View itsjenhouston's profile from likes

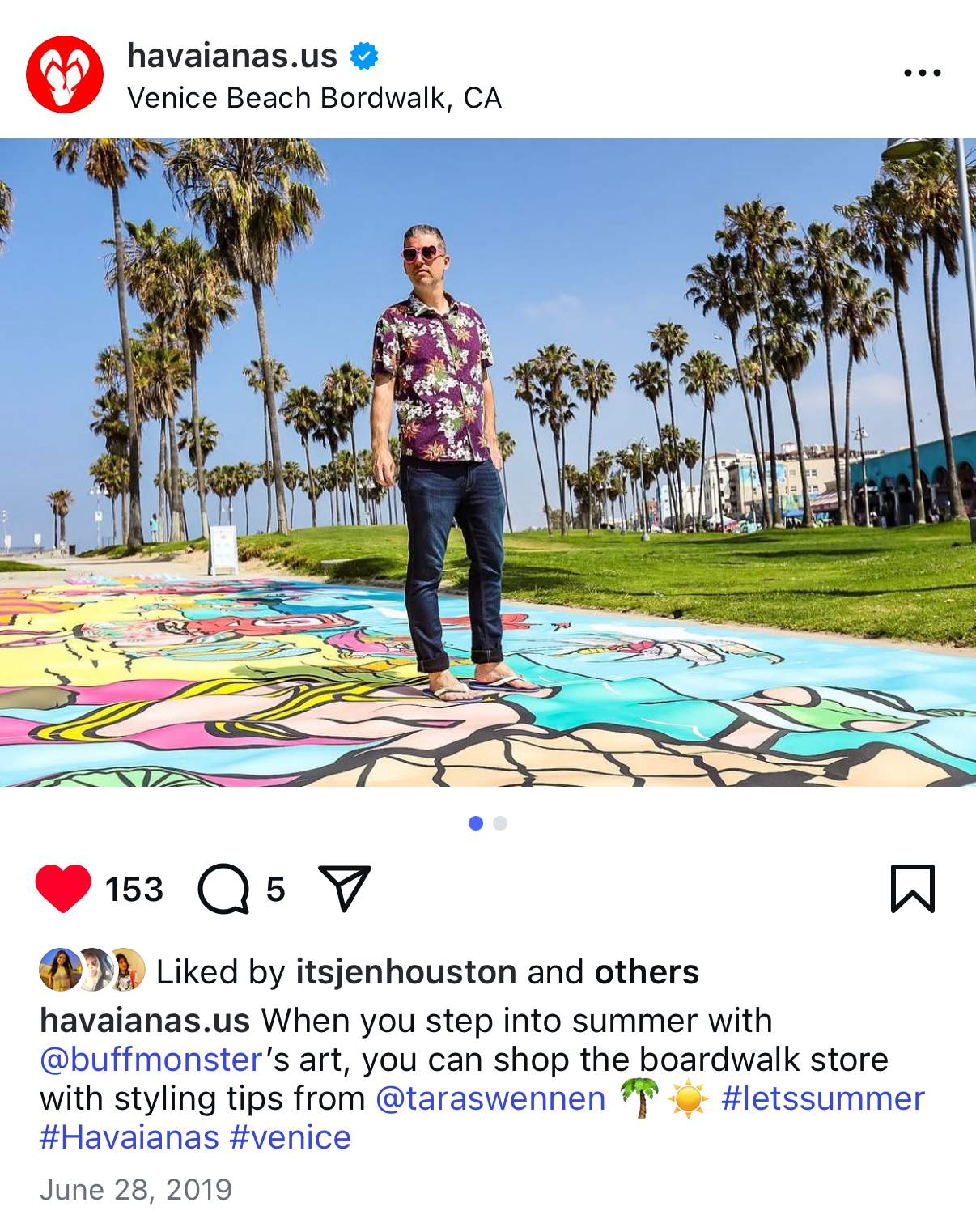(x=406, y=971)
